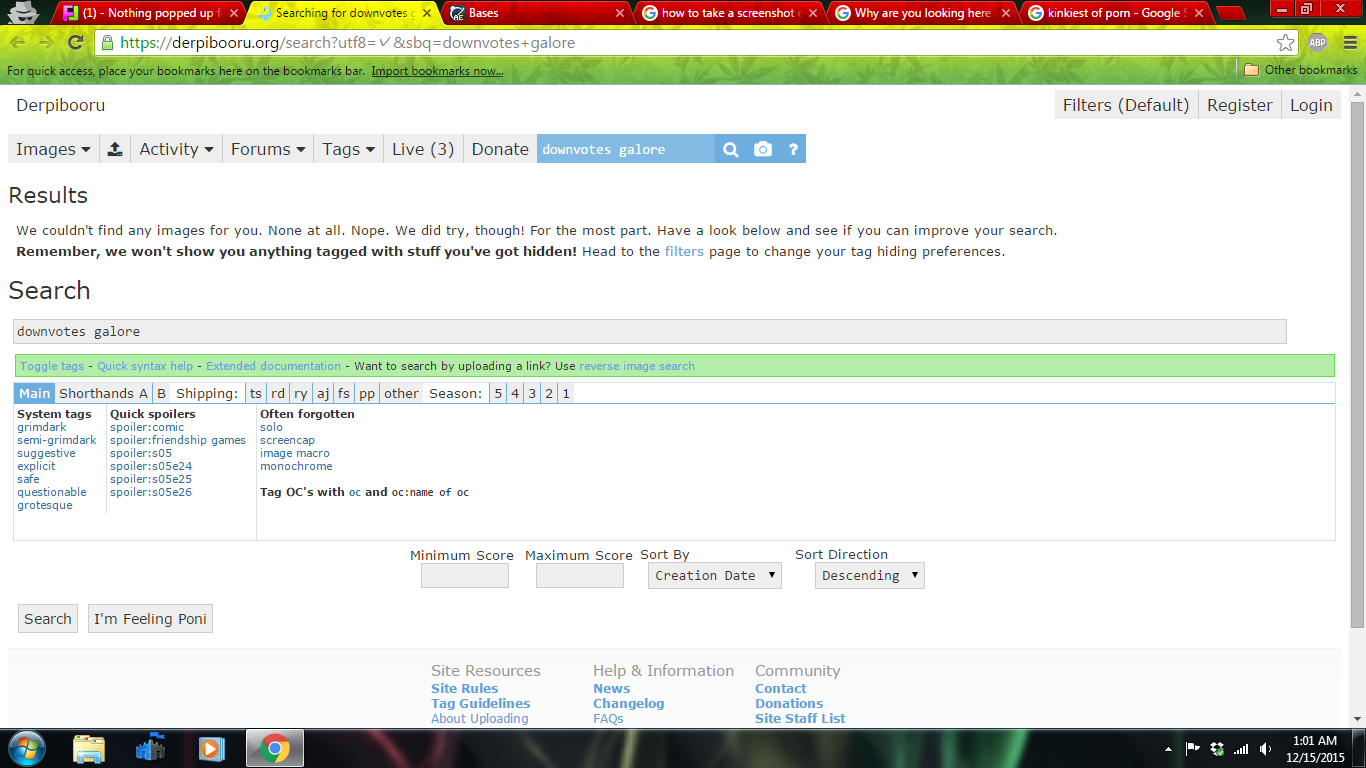Expand the Images dropdown menu

pyautogui.click(x=53, y=149)
